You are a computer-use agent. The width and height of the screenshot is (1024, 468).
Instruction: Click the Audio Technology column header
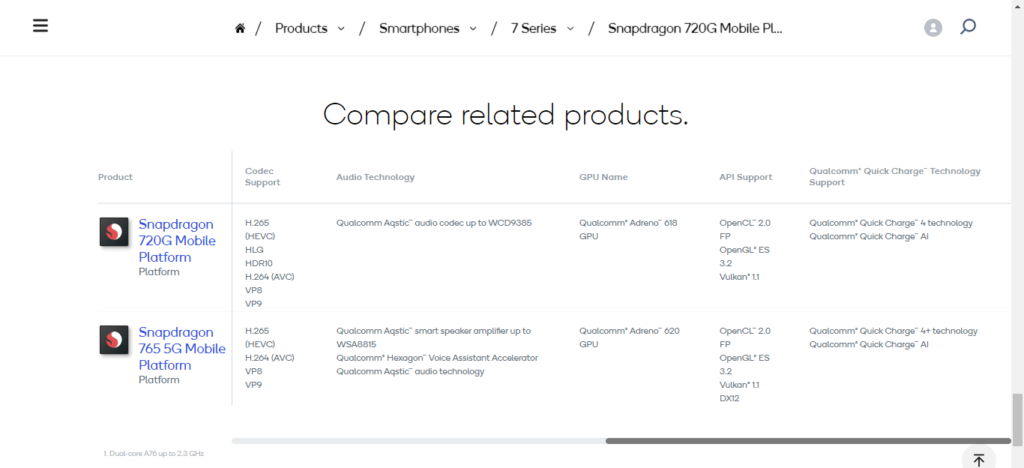click(x=376, y=177)
